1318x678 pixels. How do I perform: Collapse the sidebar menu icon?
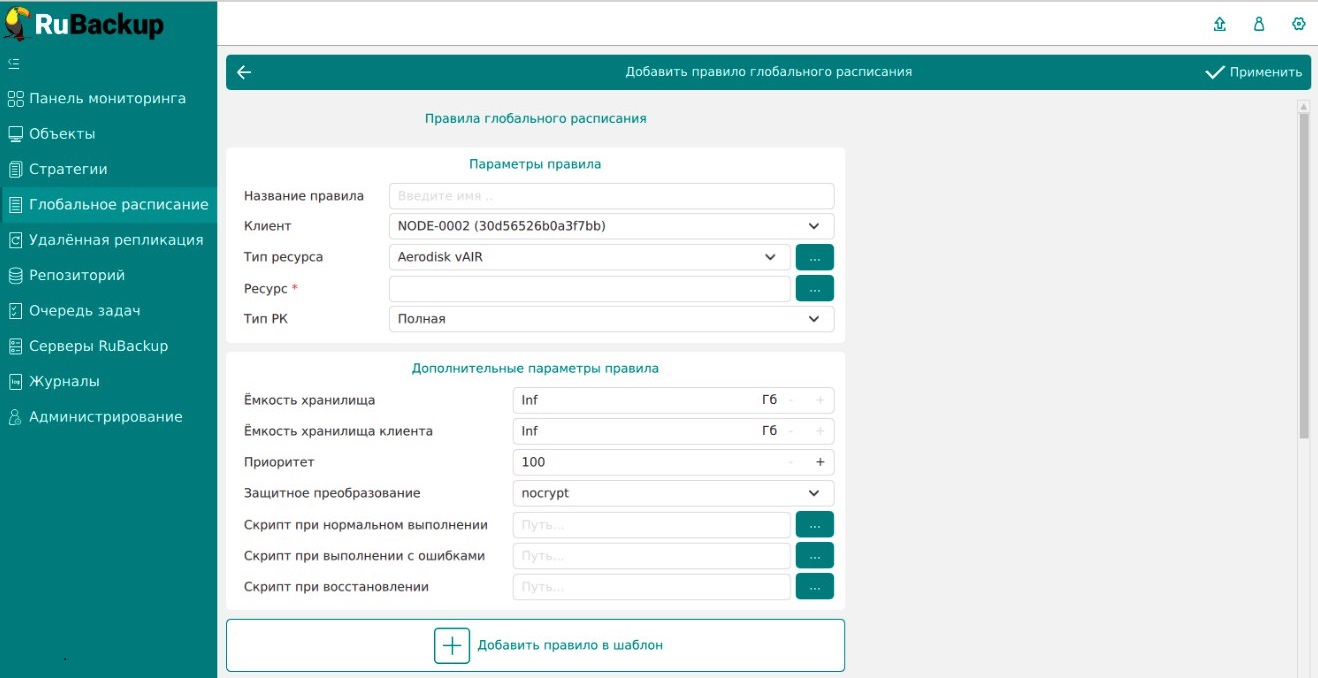click(14, 63)
